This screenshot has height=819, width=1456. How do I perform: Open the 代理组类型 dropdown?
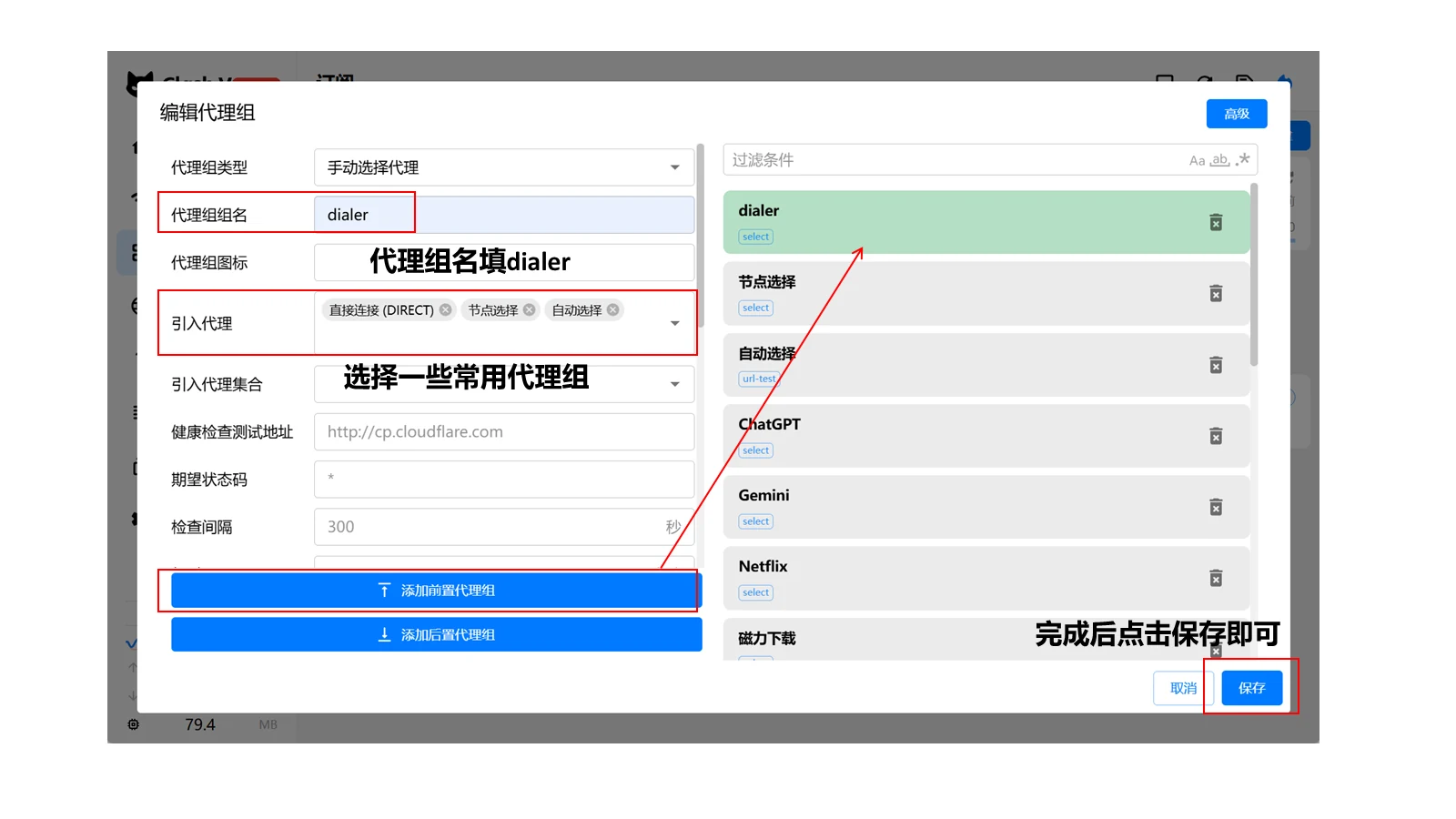tap(504, 167)
